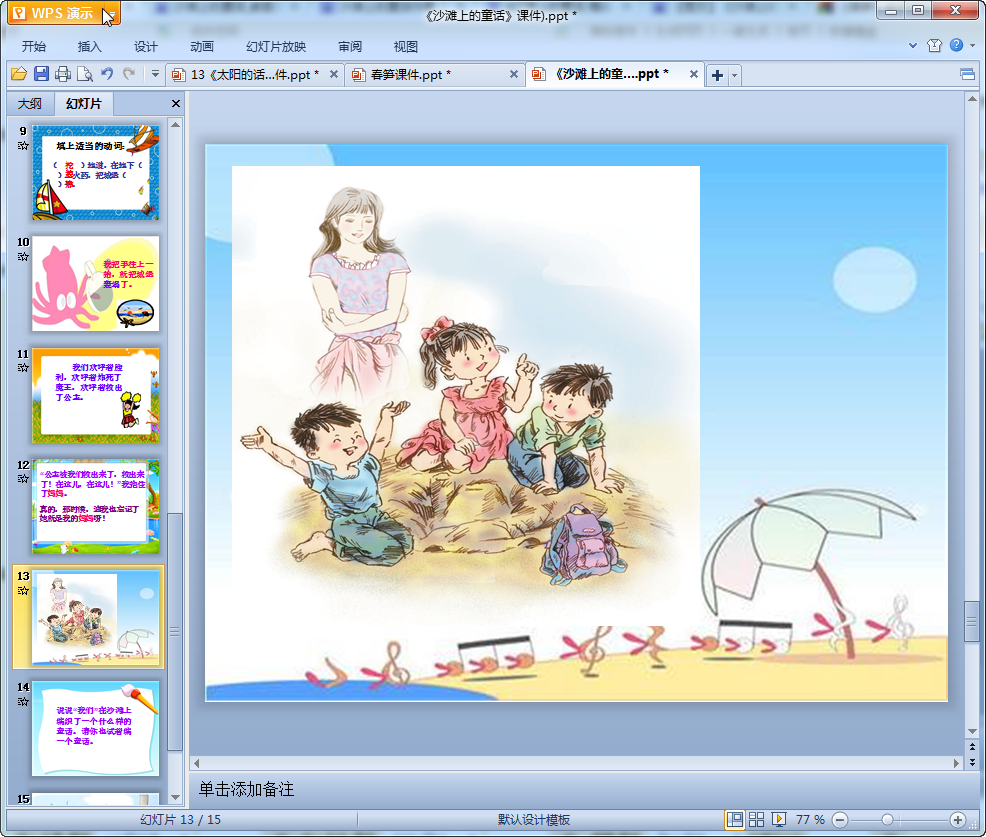
Task: Add a new document tab with plus button
Action: coord(717,75)
